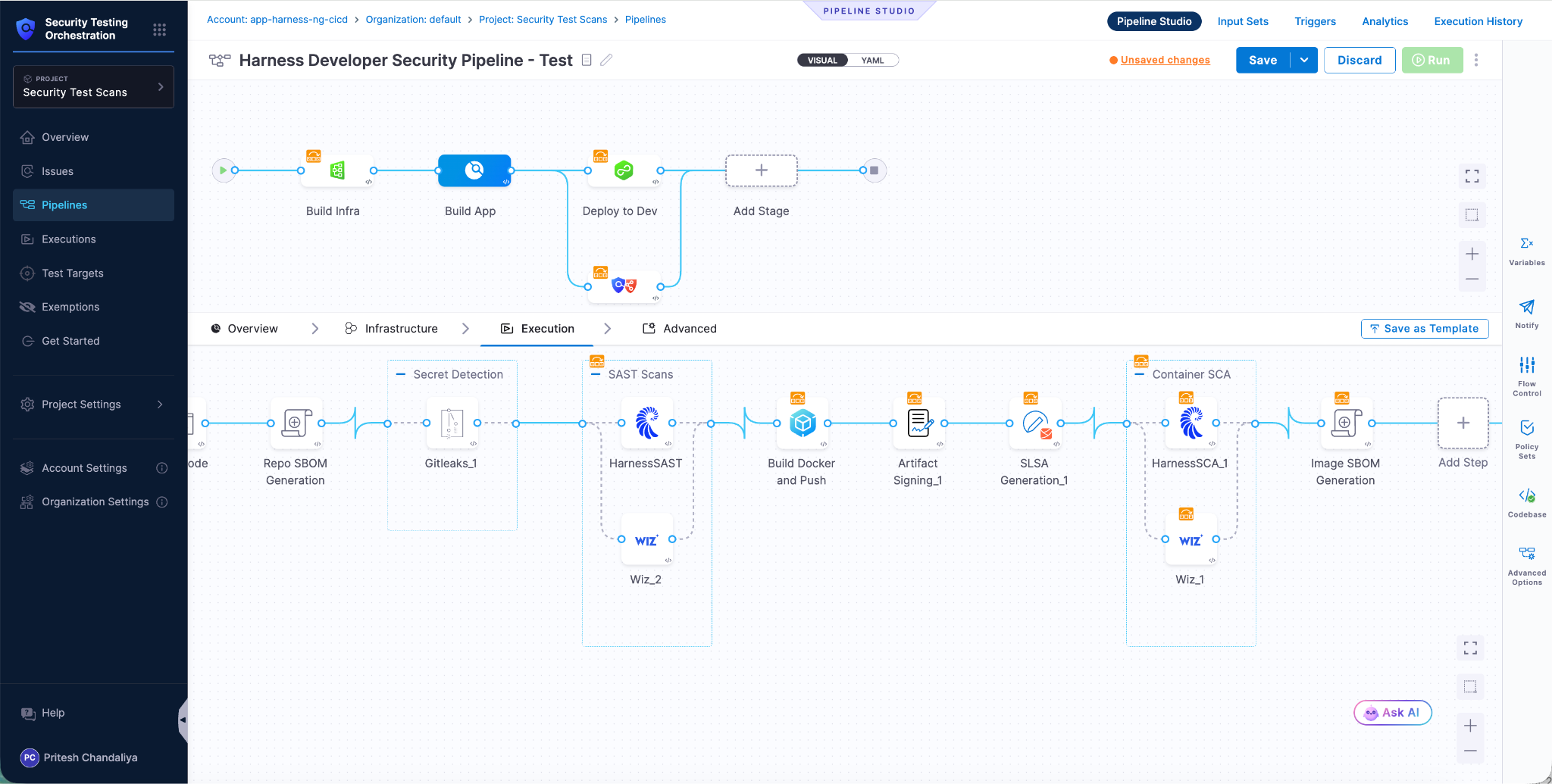Open the Wiz_1 step icon
The width and height of the screenshot is (1552, 784).
click(1191, 539)
